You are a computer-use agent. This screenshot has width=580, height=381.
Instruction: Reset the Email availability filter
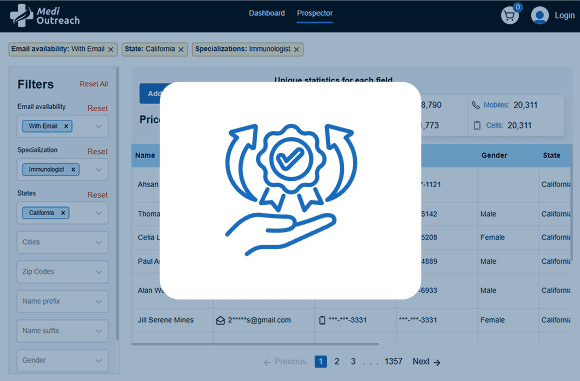point(98,108)
